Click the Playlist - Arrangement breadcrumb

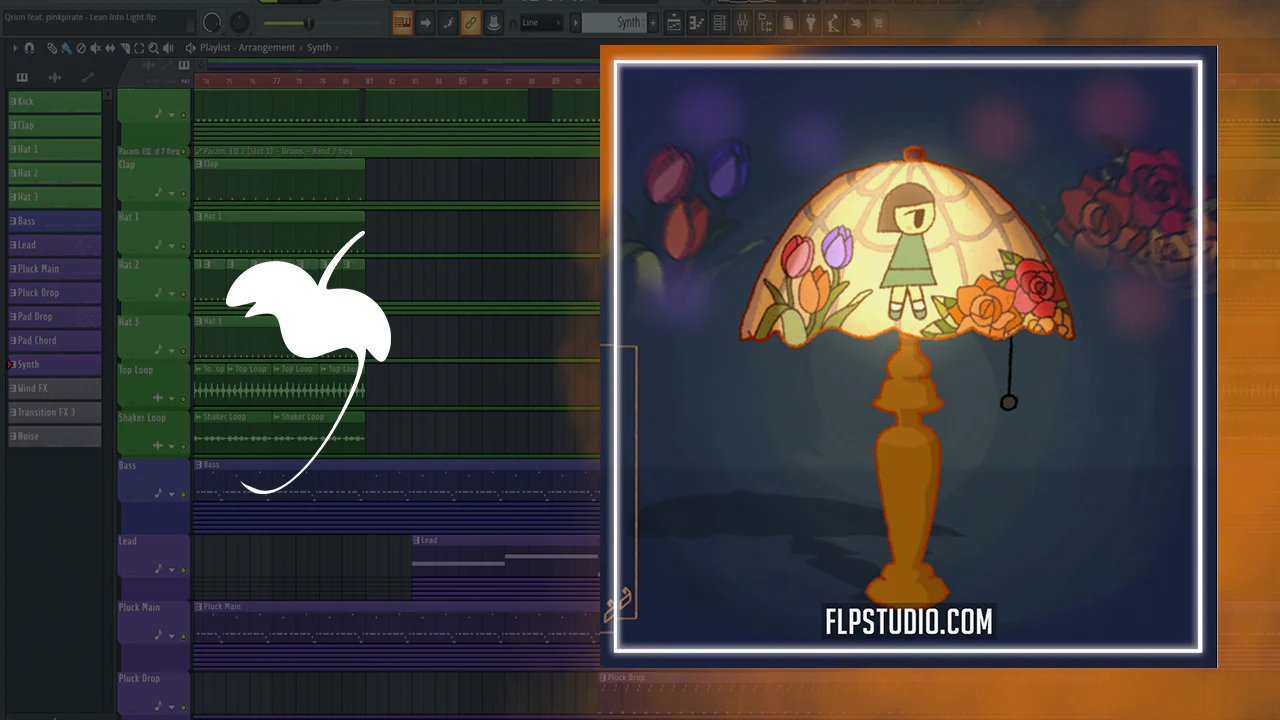tap(247, 47)
